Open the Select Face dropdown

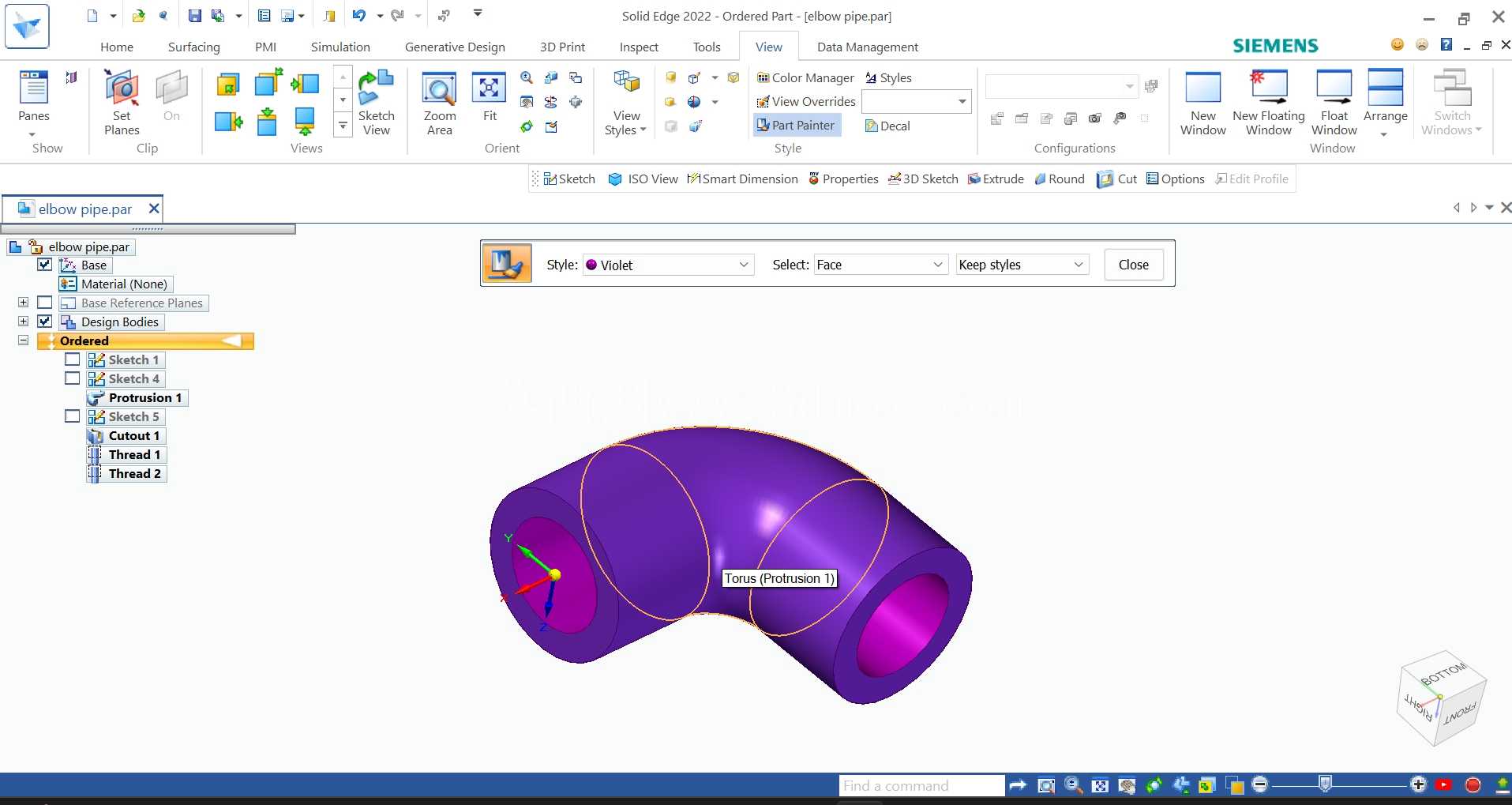click(x=880, y=265)
